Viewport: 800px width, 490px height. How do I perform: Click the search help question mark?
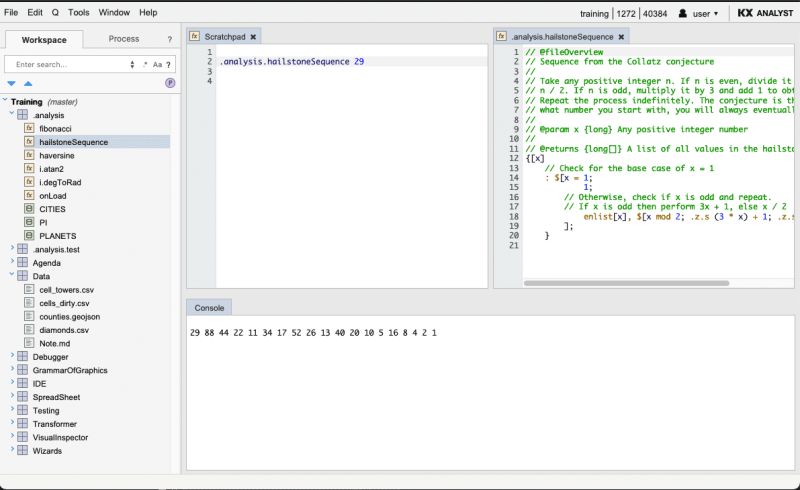(x=168, y=65)
